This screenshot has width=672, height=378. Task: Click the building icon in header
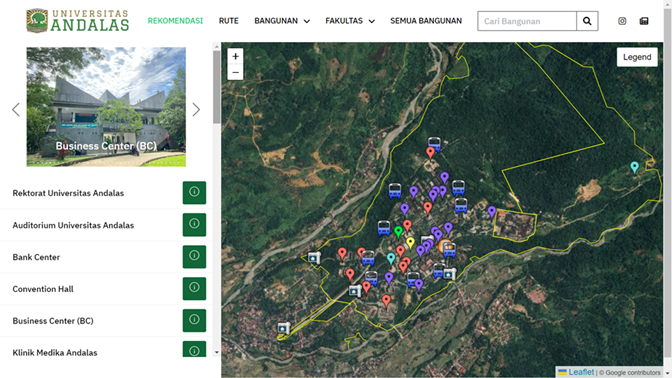[x=644, y=21]
